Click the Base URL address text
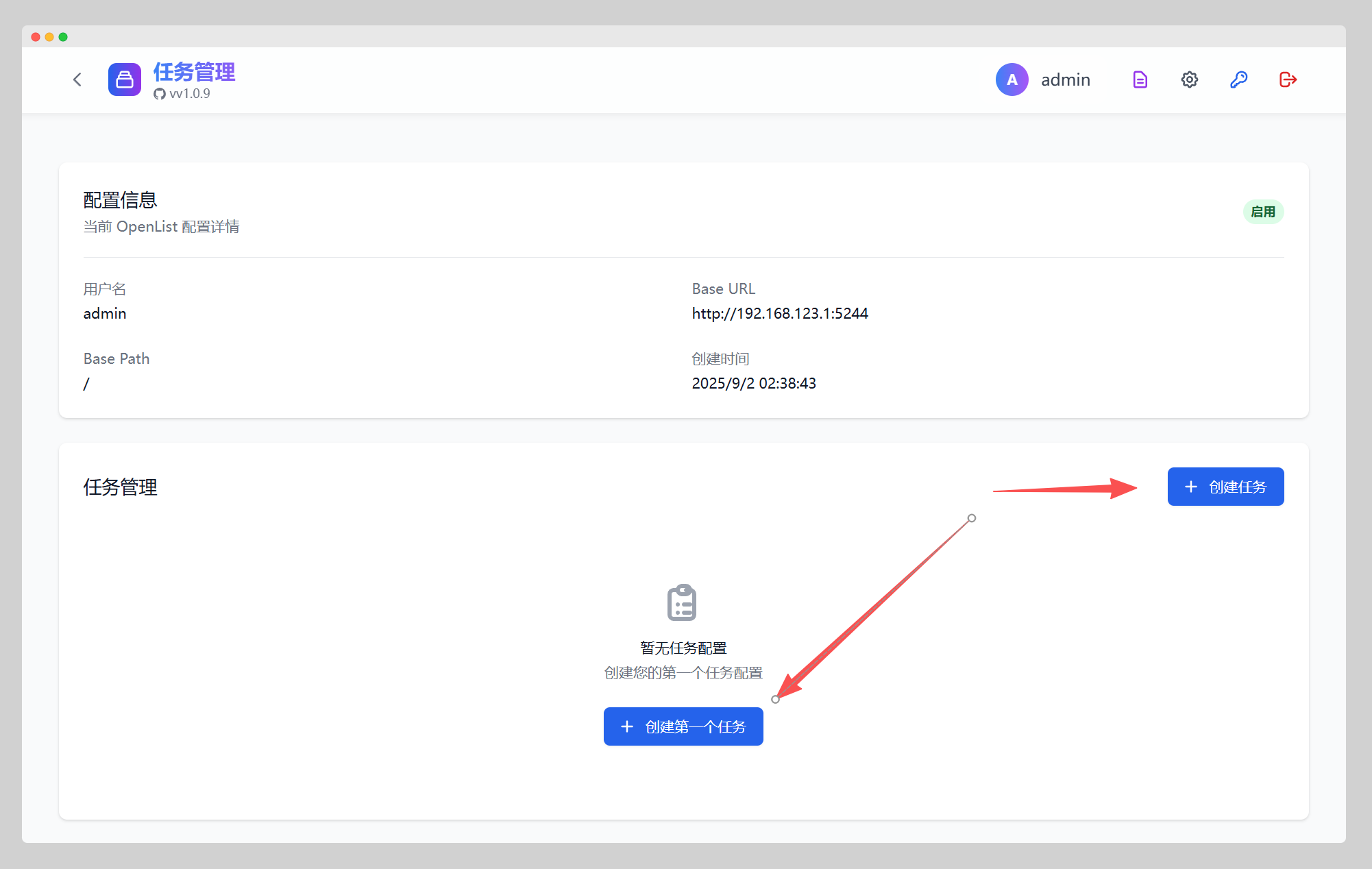 [x=780, y=313]
